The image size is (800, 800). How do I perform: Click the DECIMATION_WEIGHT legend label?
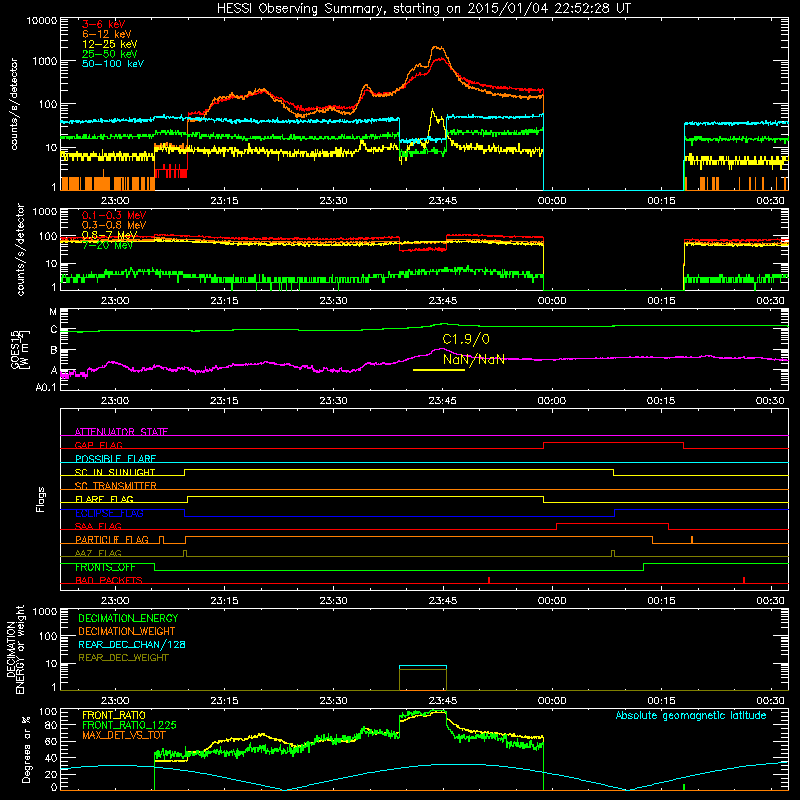click(127, 632)
